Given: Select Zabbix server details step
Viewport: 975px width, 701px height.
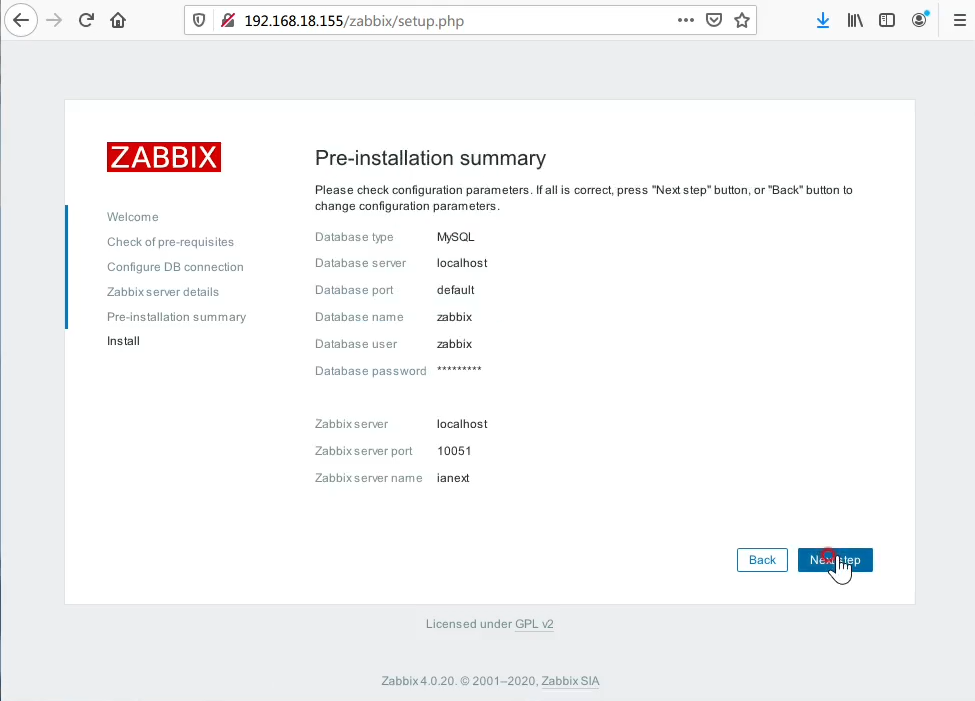Looking at the screenshot, I should pyautogui.click(x=163, y=292).
